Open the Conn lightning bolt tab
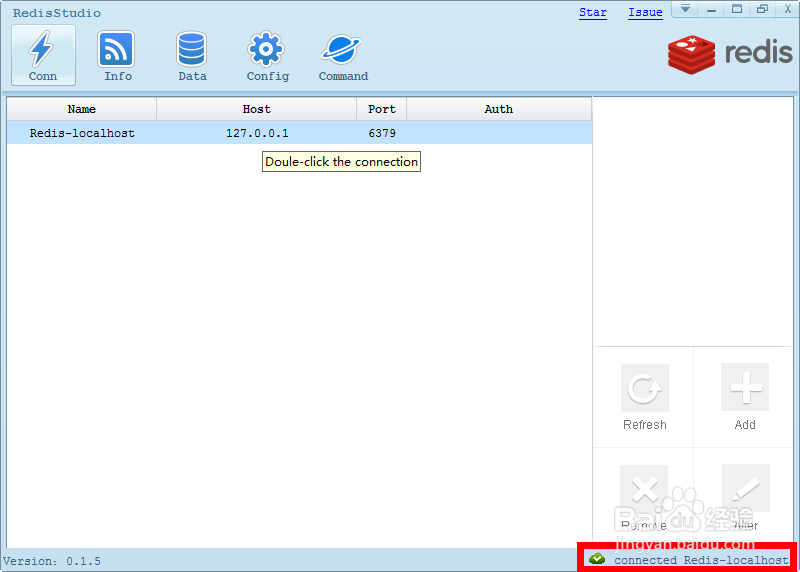 click(x=43, y=55)
